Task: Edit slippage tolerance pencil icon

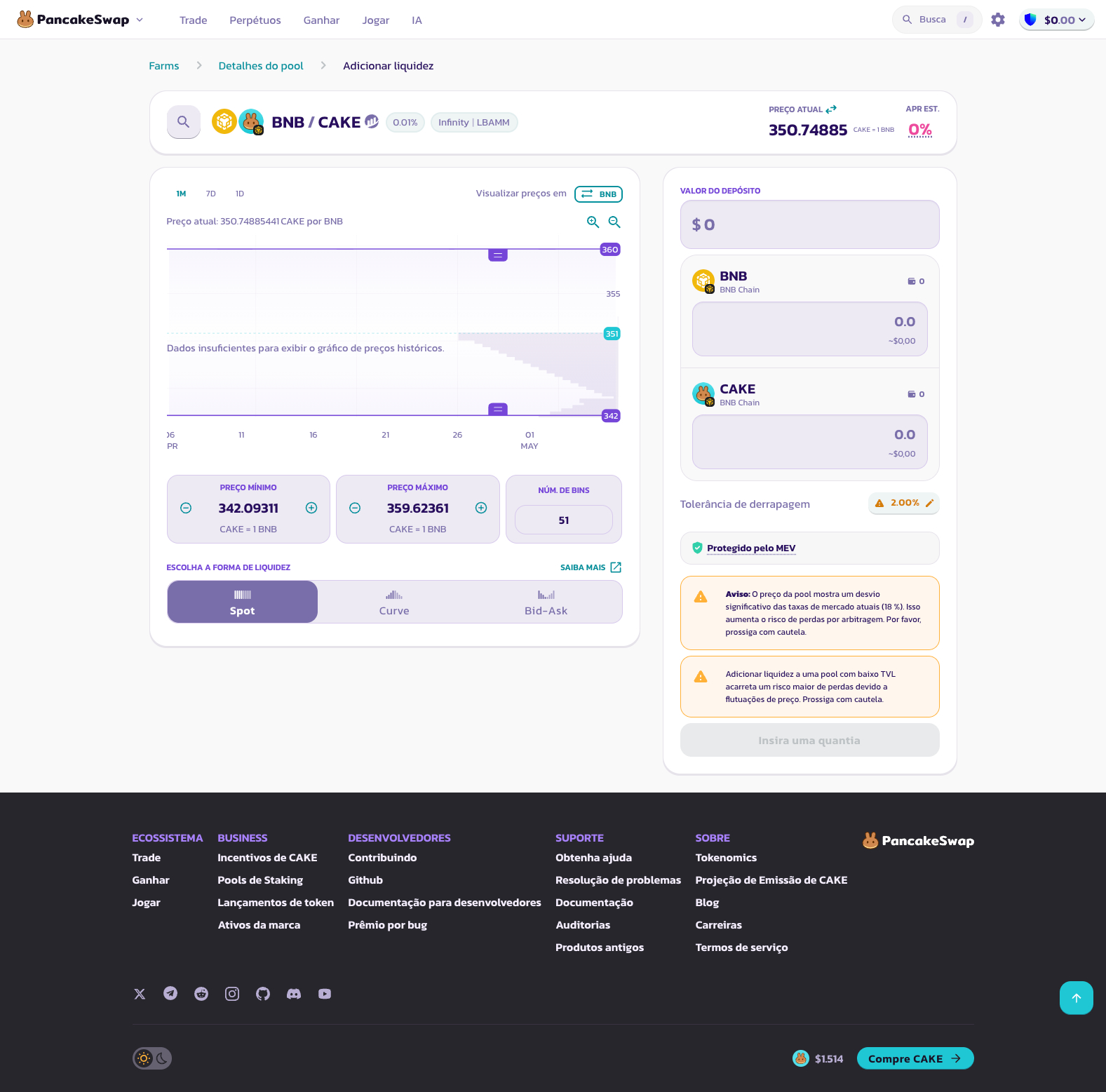Action: point(929,503)
